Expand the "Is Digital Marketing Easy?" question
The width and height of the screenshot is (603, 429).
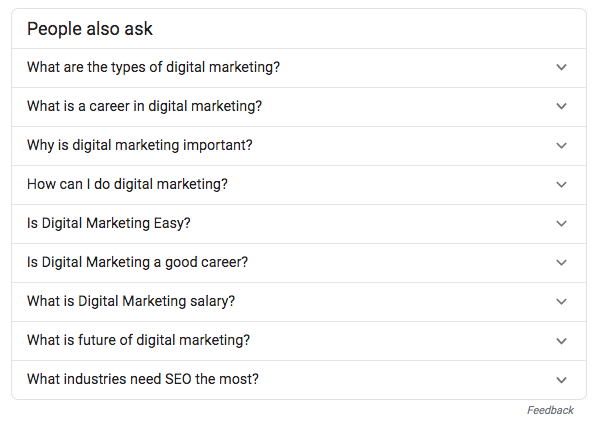click(x=108, y=223)
